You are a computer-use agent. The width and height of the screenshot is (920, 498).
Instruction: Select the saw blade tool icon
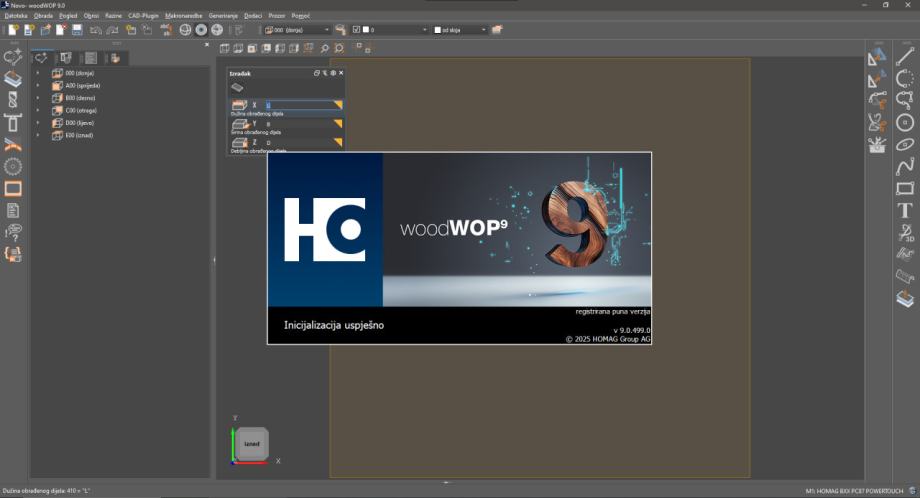[13, 166]
